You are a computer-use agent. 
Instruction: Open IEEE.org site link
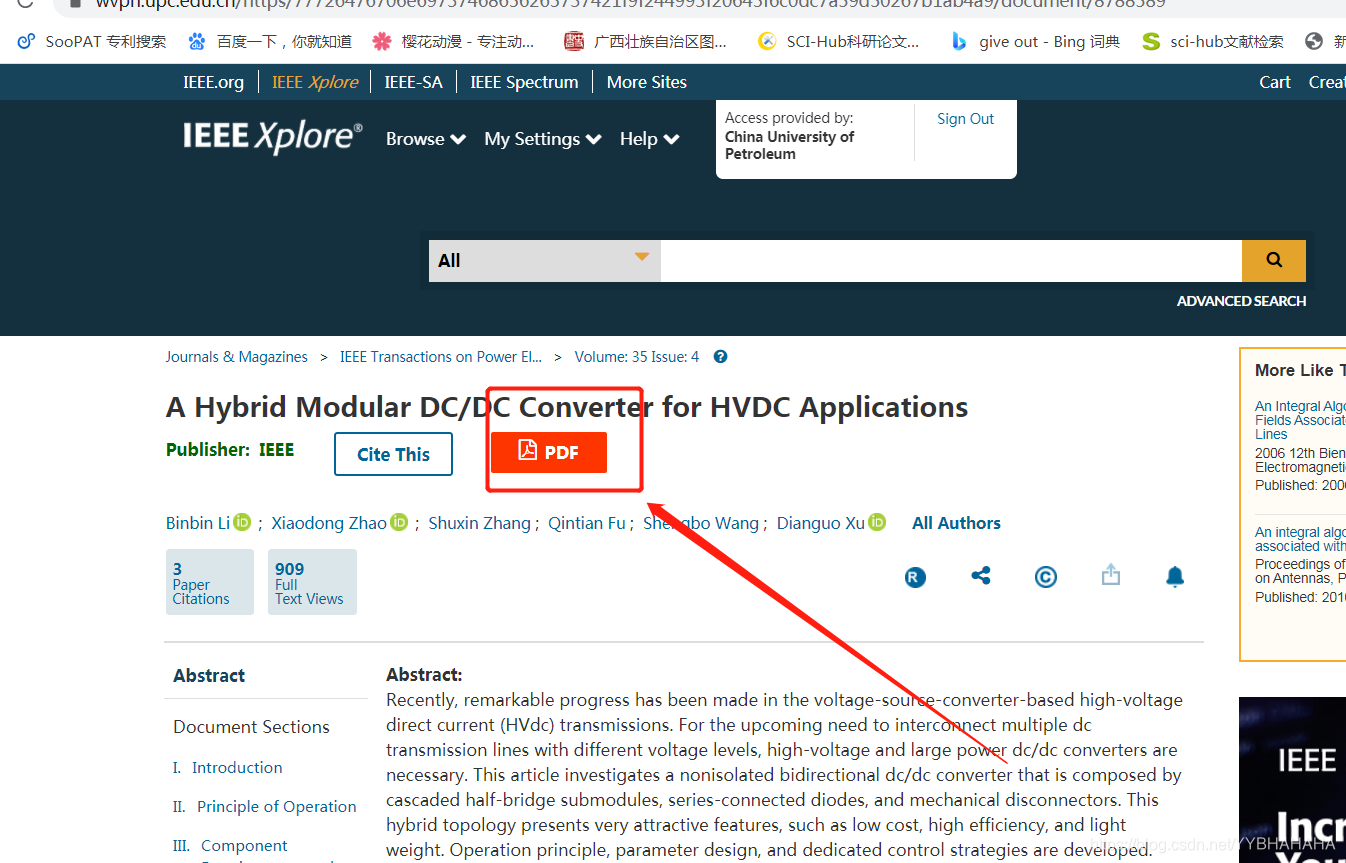(213, 82)
